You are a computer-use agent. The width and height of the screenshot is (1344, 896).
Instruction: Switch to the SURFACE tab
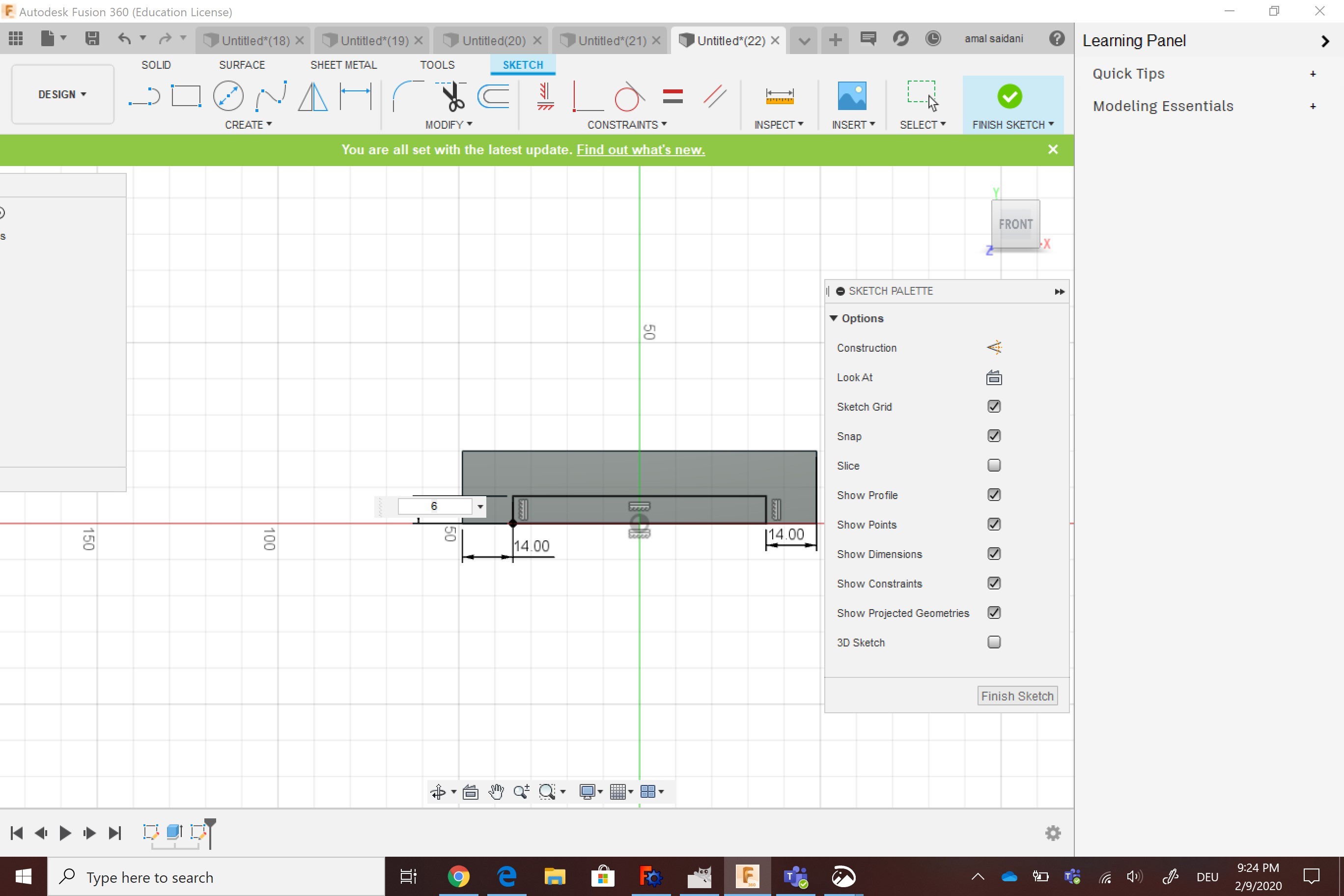[242, 64]
